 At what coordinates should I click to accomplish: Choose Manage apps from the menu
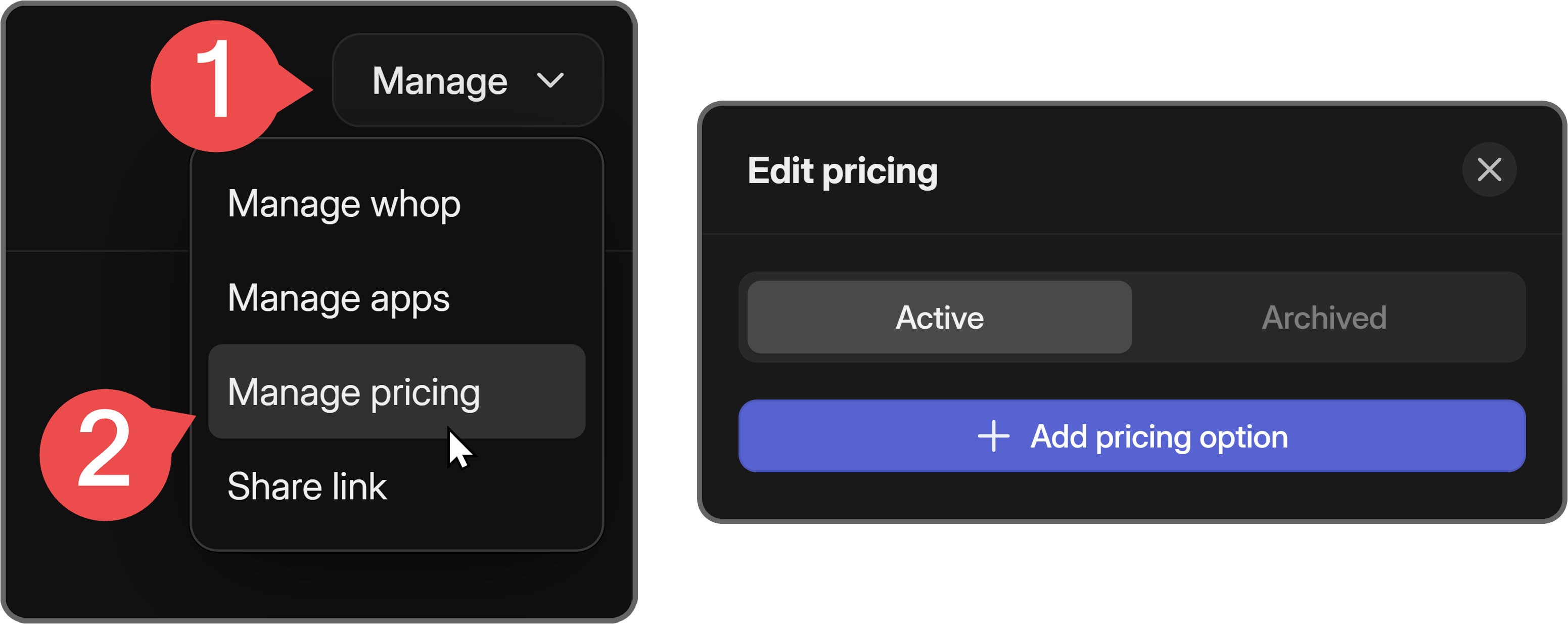tap(339, 298)
